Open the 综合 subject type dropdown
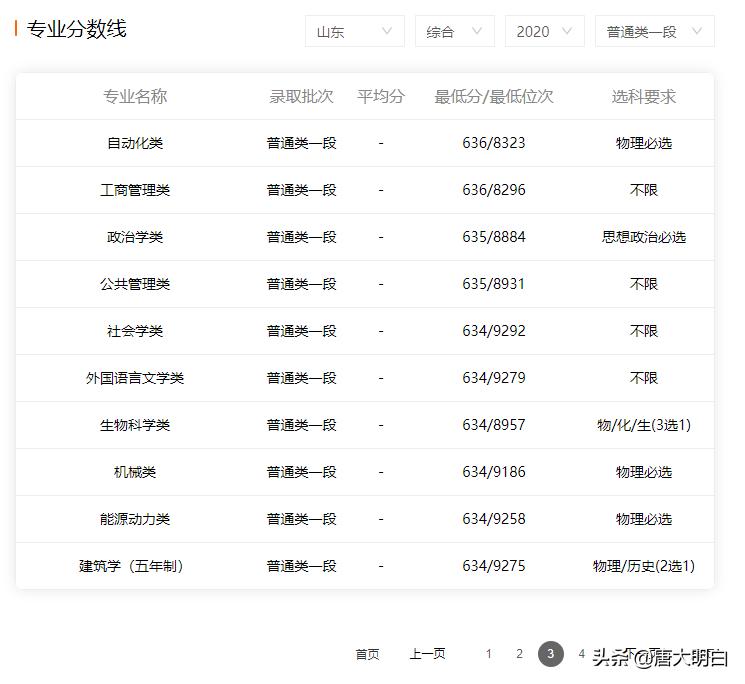 [x=455, y=31]
